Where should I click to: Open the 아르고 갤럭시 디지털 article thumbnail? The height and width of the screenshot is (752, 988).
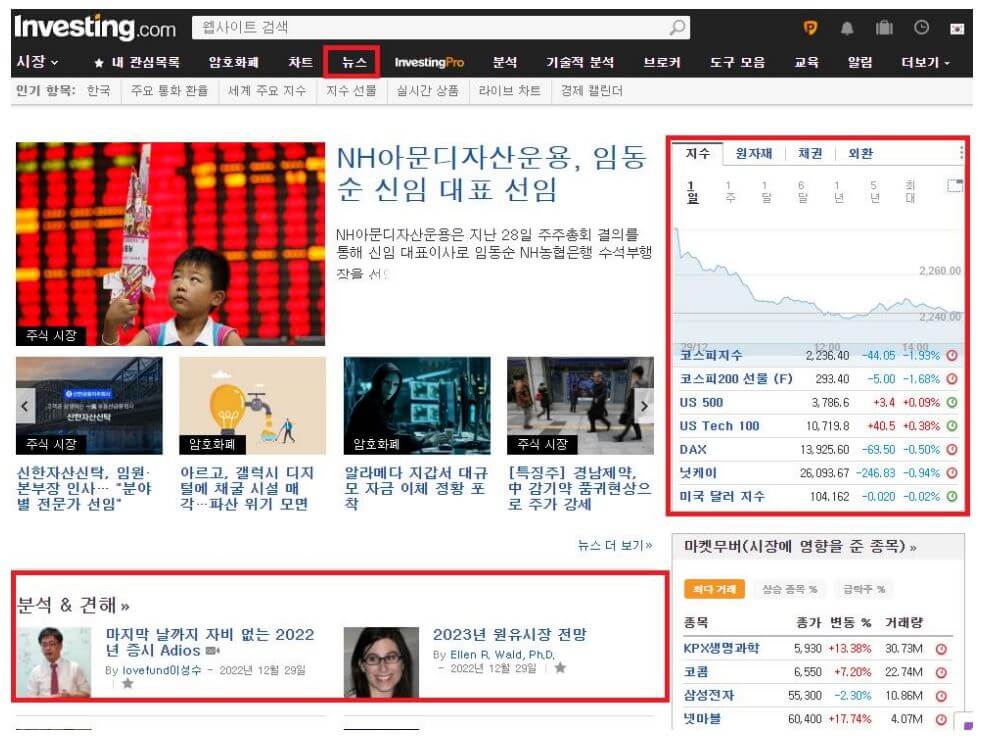pyautogui.click(x=252, y=405)
